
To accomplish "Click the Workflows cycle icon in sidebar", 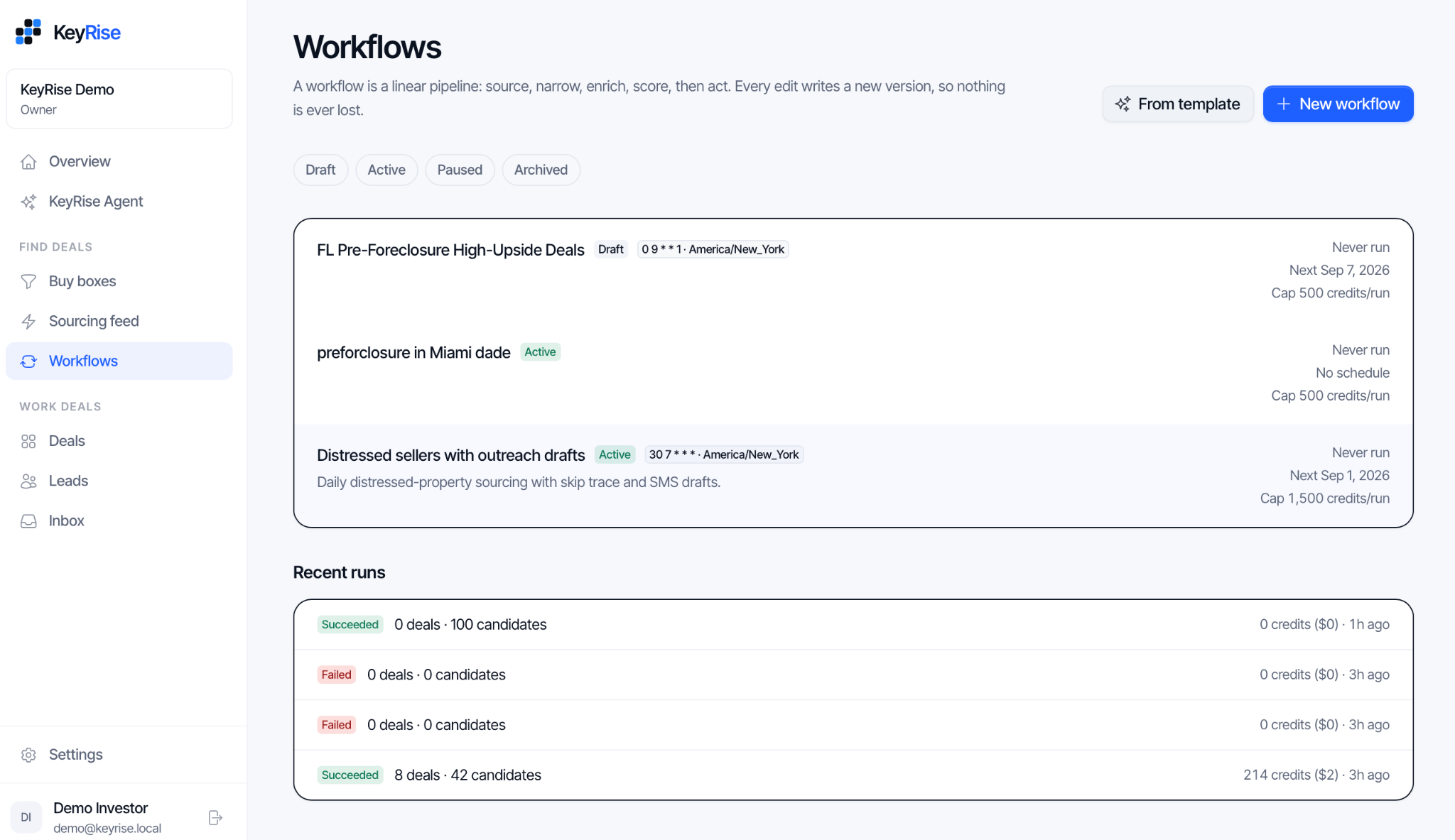I will pos(28,361).
